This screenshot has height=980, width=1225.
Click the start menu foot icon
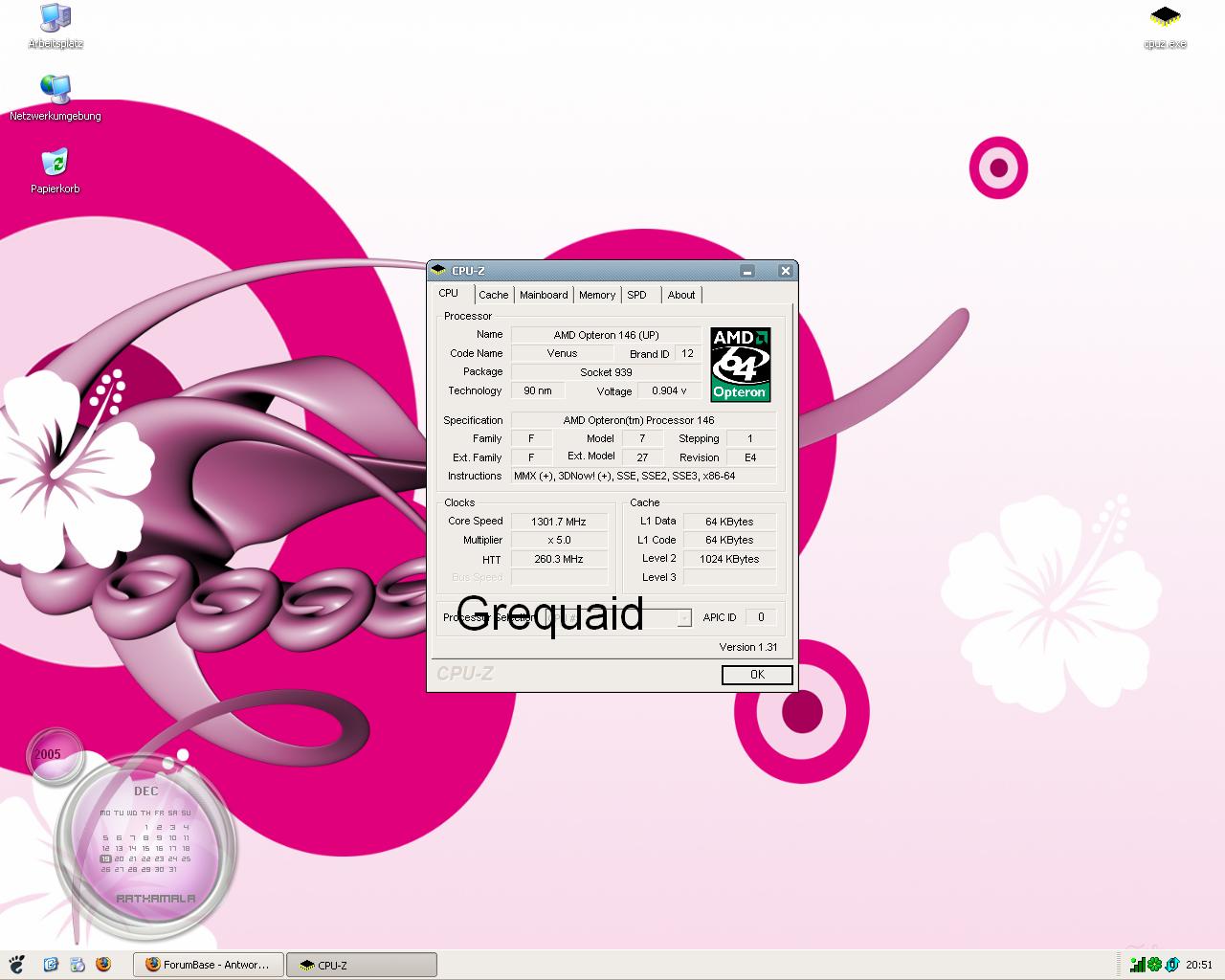click(15, 965)
